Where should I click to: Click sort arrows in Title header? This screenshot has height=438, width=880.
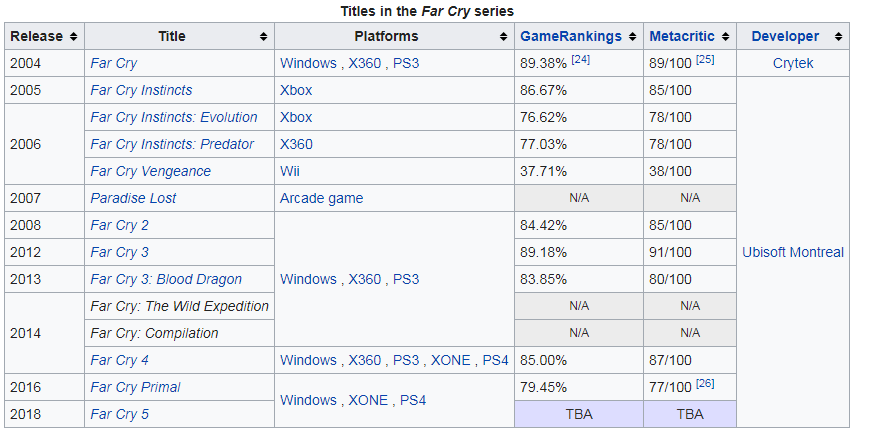tap(263, 37)
